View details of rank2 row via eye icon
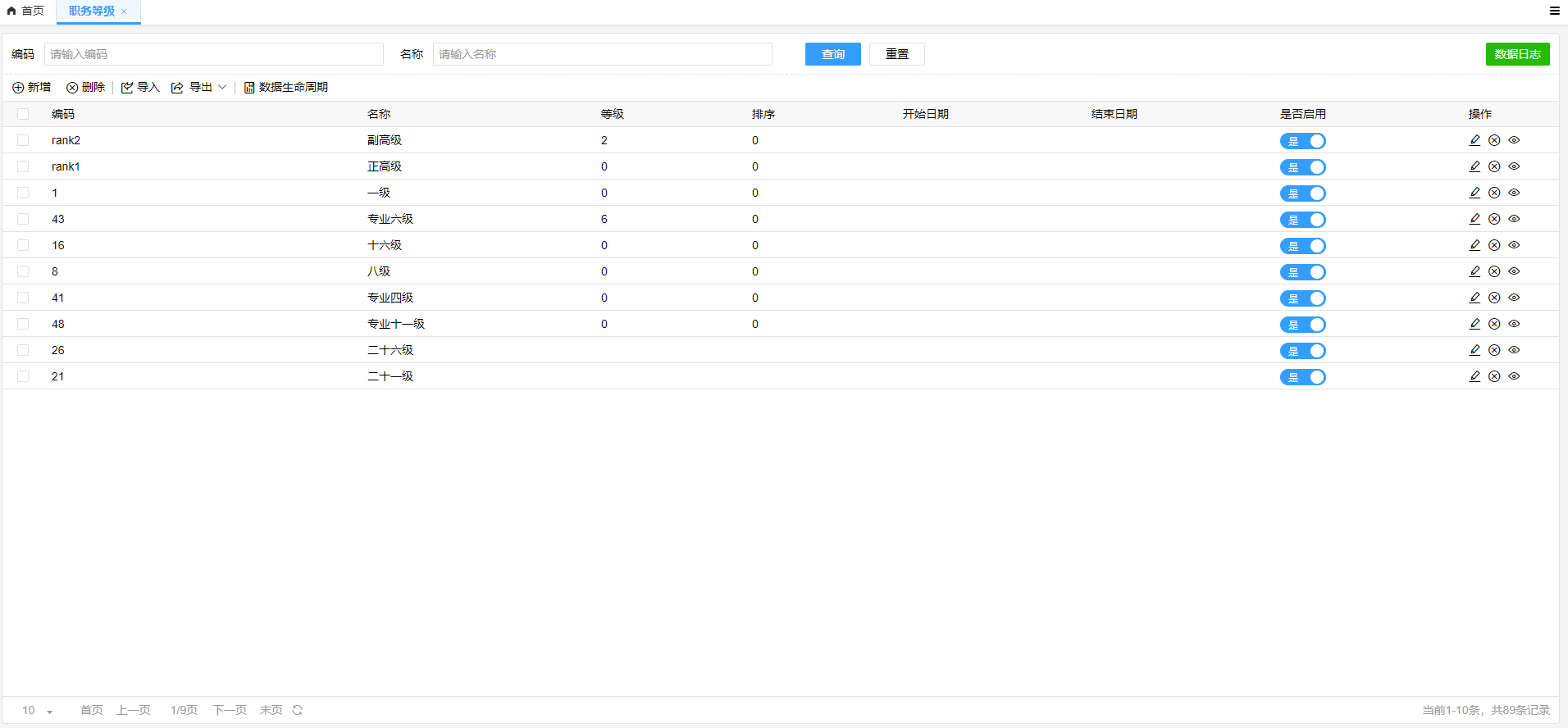 click(x=1514, y=140)
